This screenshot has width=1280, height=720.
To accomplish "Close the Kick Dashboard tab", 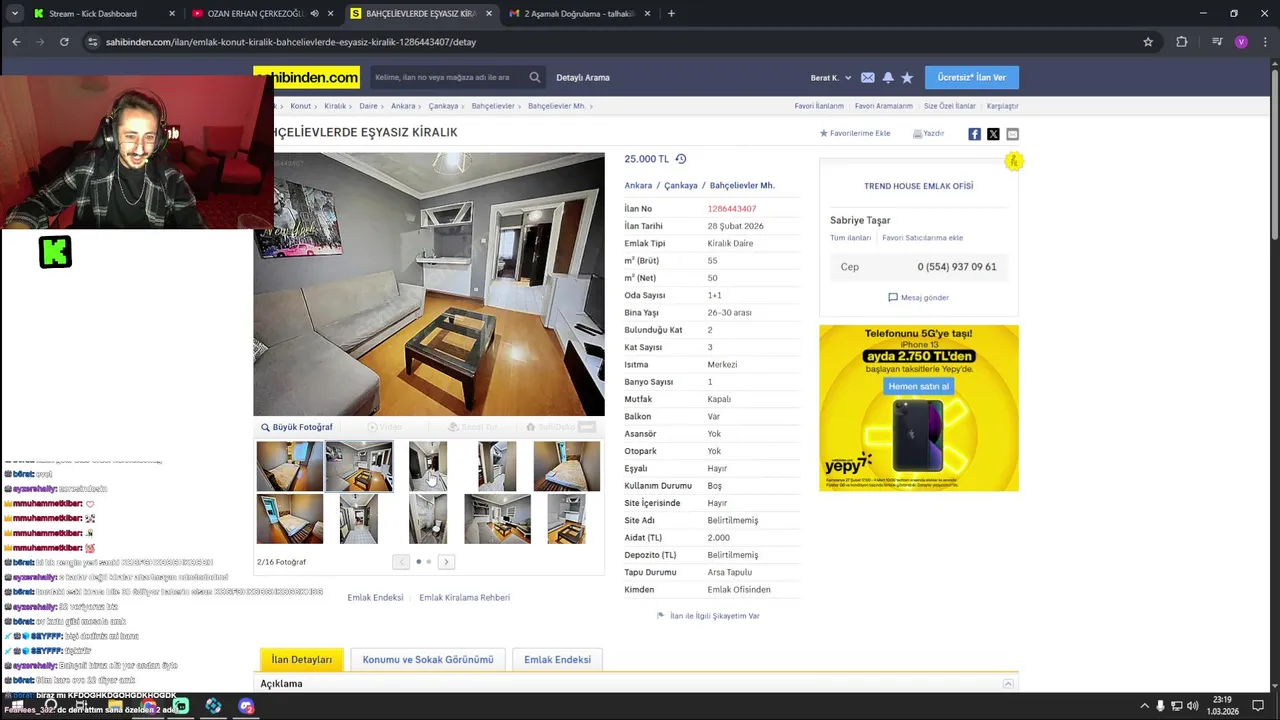I will pos(172,14).
